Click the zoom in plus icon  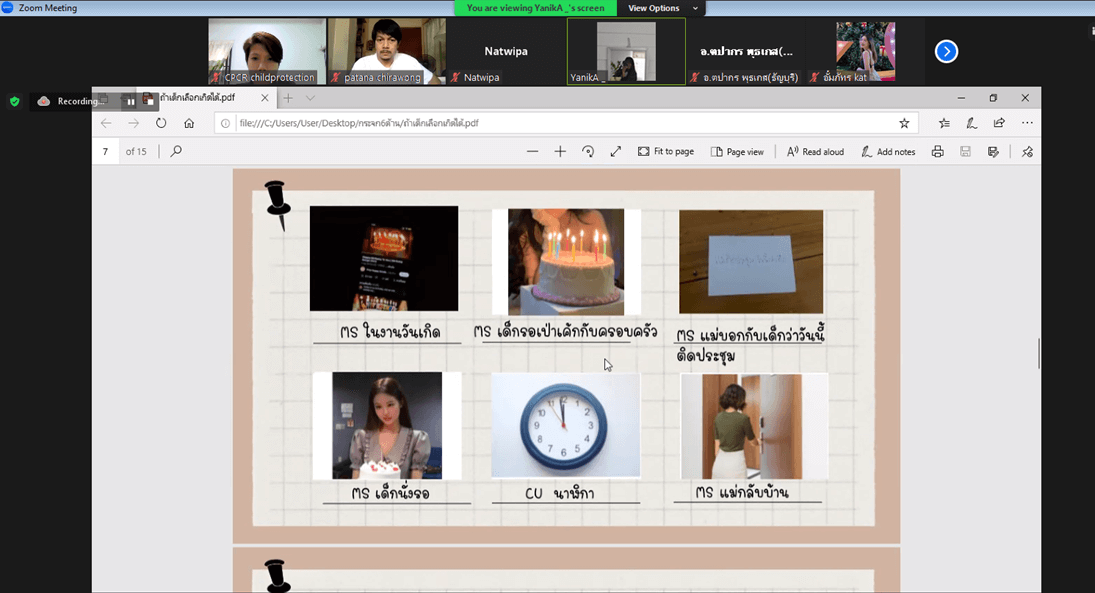tap(560, 152)
